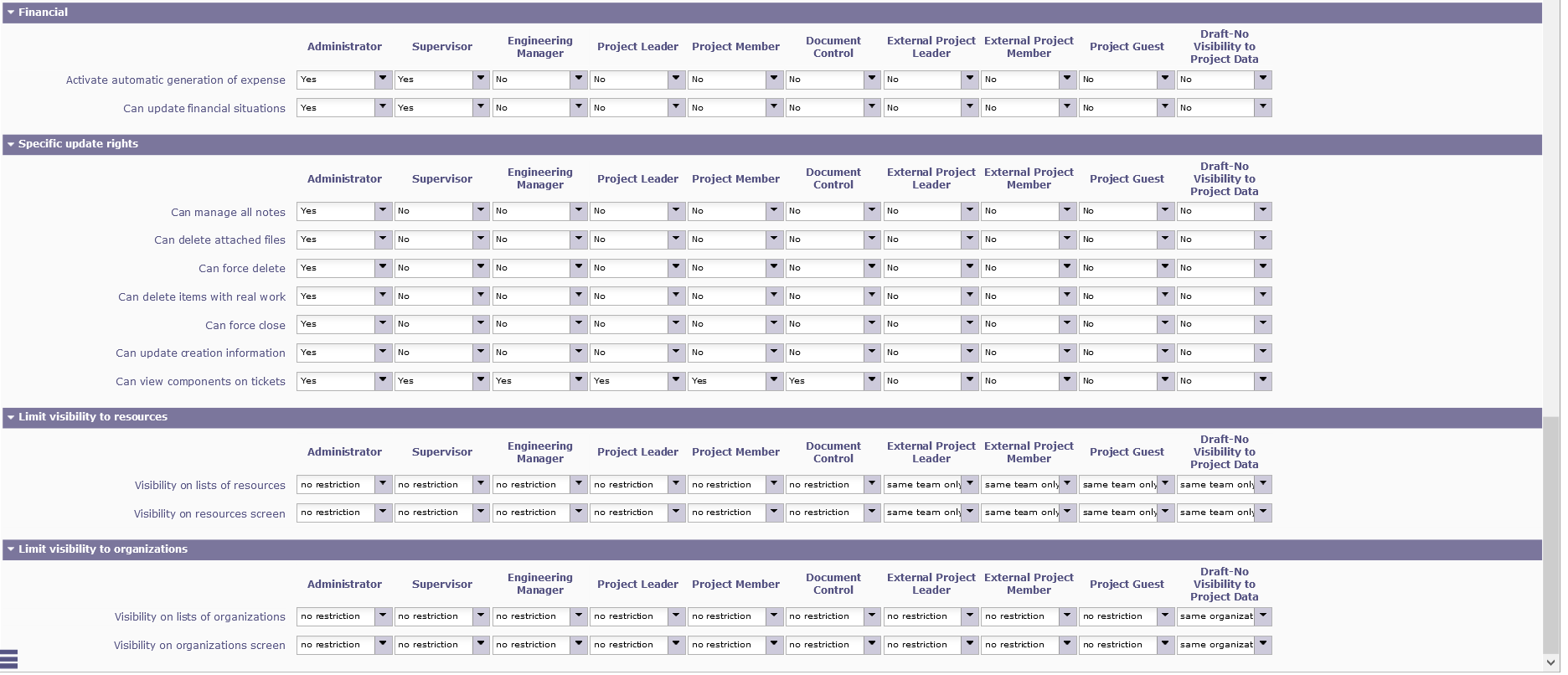Viewport: 1568px width, 675px height.
Task: Collapse the Financial section
Action: coord(11,13)
